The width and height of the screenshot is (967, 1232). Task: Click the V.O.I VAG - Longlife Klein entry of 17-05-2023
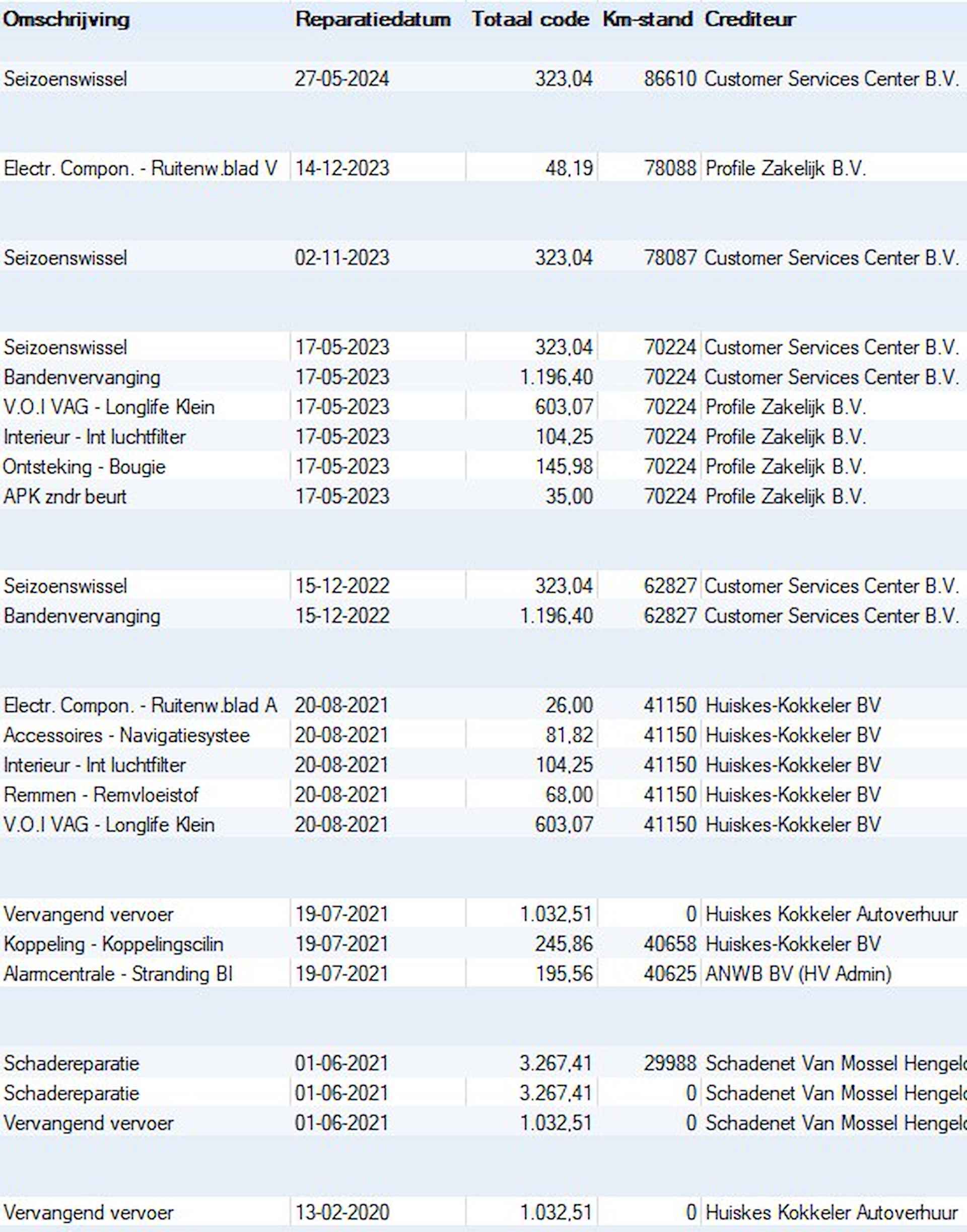(x=109, y=407)
